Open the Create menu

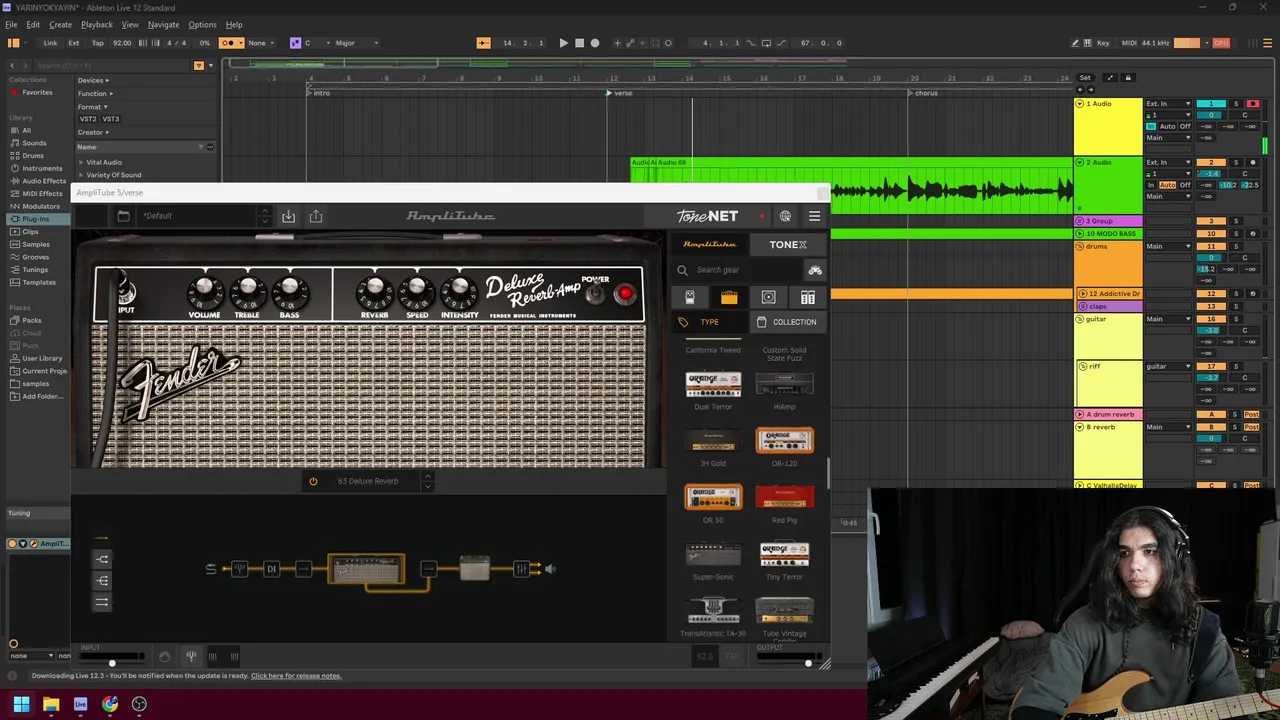[x=60, y=24]
